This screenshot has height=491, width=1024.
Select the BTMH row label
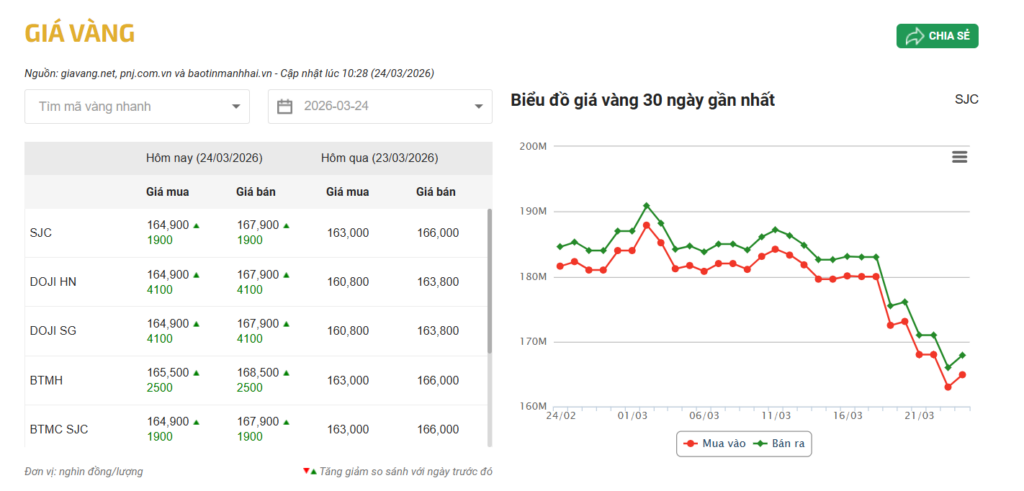point(46,381)
